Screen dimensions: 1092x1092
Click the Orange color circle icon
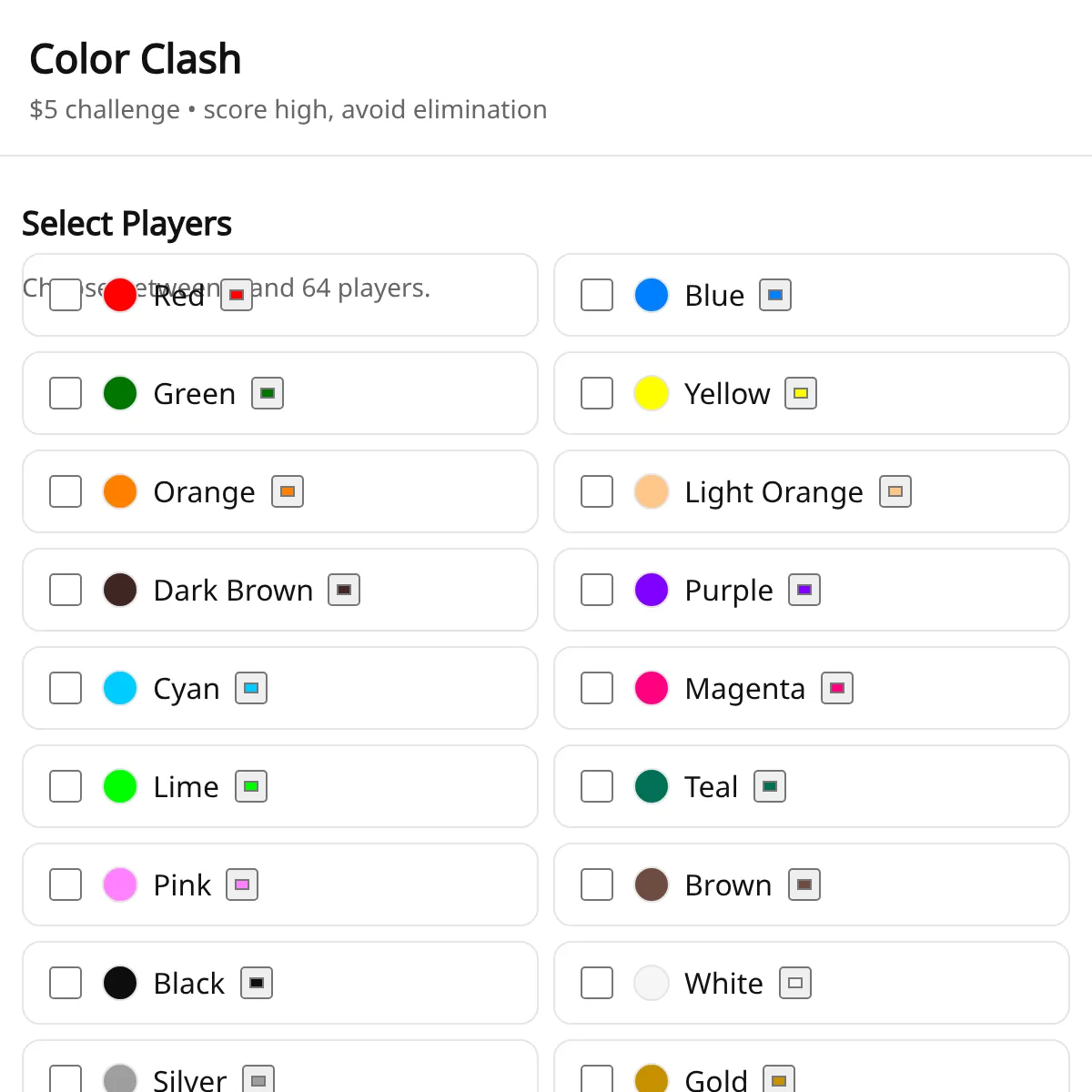[x=120, y=491]
